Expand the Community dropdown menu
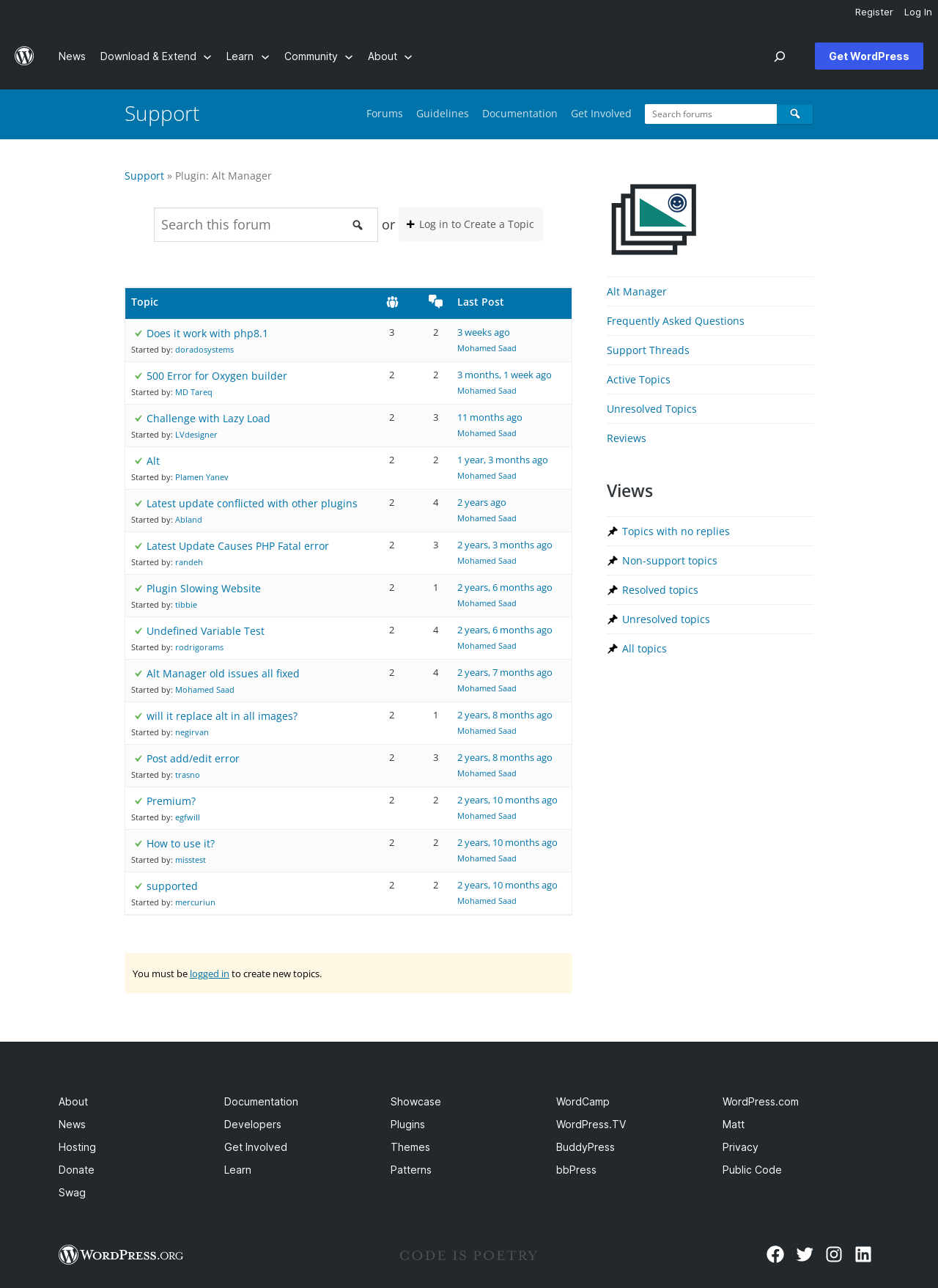This screenshot has width=938, height=1288. 319,56
